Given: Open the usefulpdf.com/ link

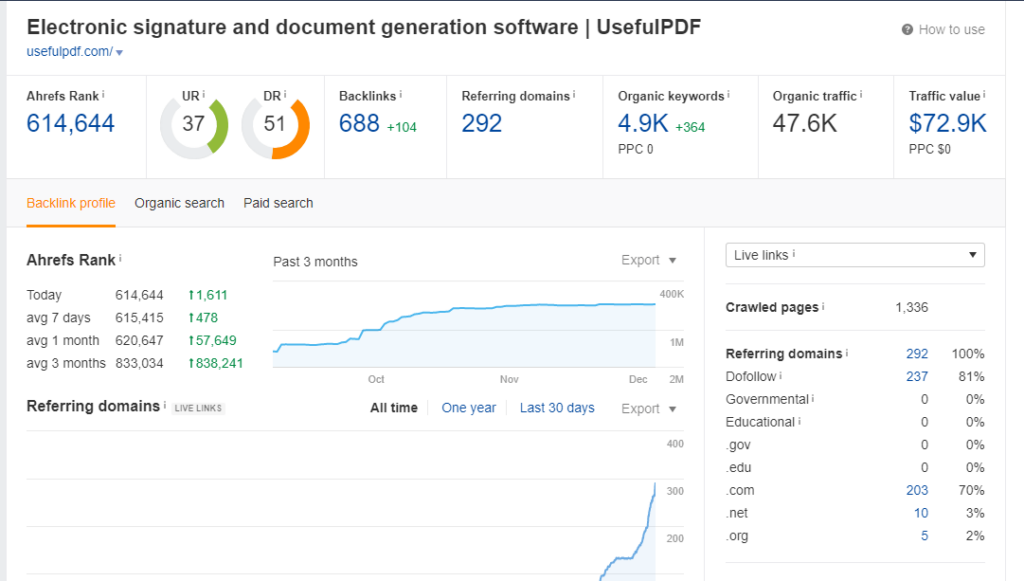Looking at the screenshot, I should (x=69, y=51).
